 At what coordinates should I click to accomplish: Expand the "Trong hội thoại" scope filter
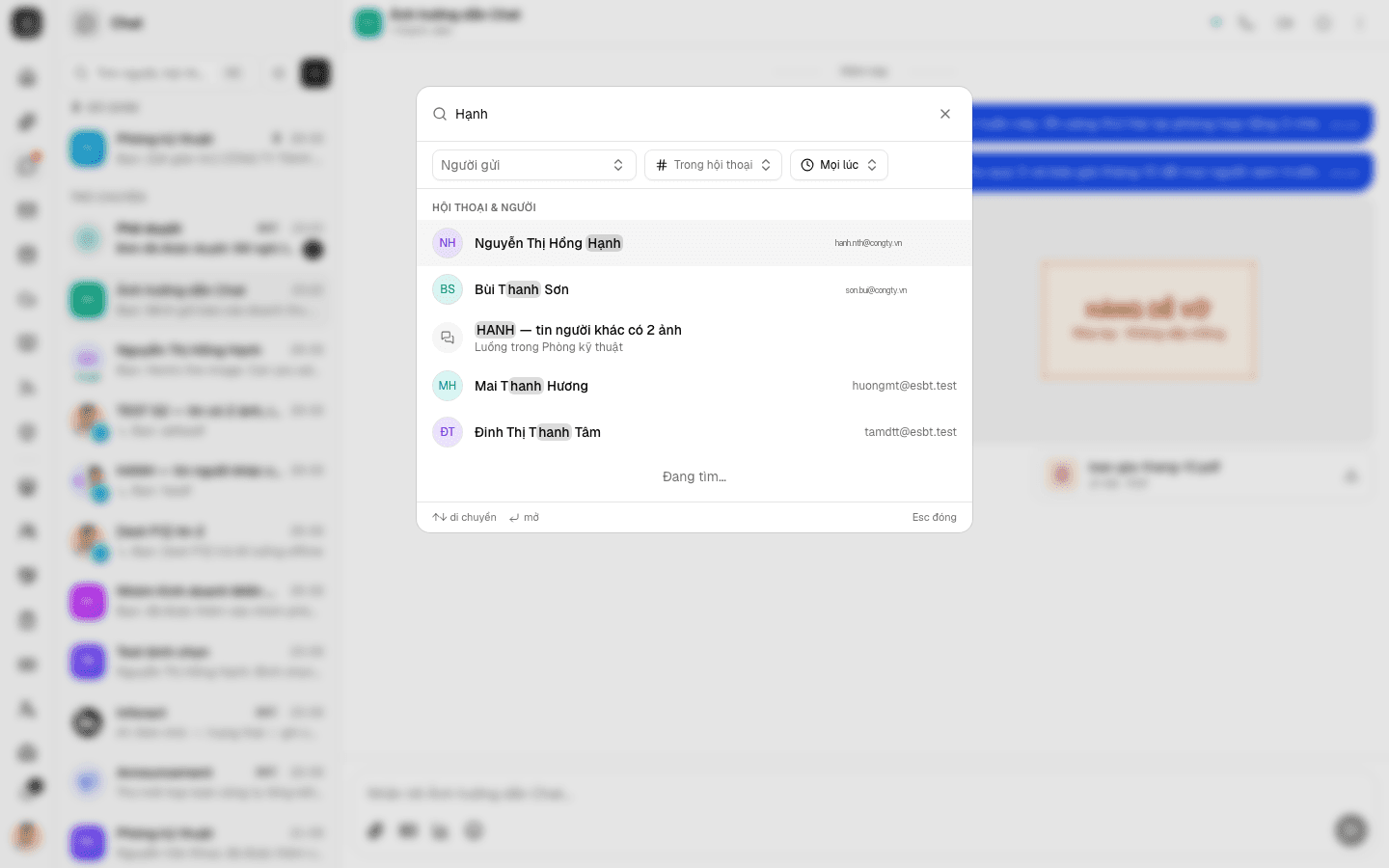tap(714, 165)
